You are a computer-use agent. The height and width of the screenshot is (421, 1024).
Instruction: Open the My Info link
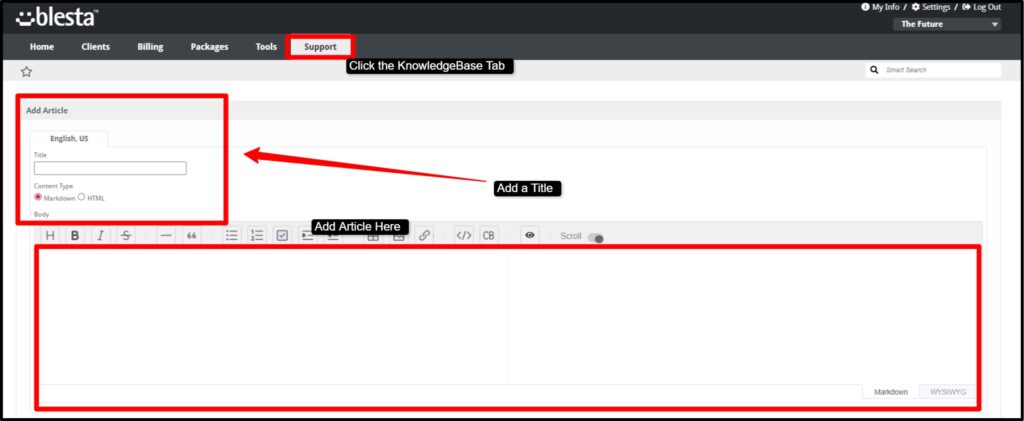(x=880, y=7)
